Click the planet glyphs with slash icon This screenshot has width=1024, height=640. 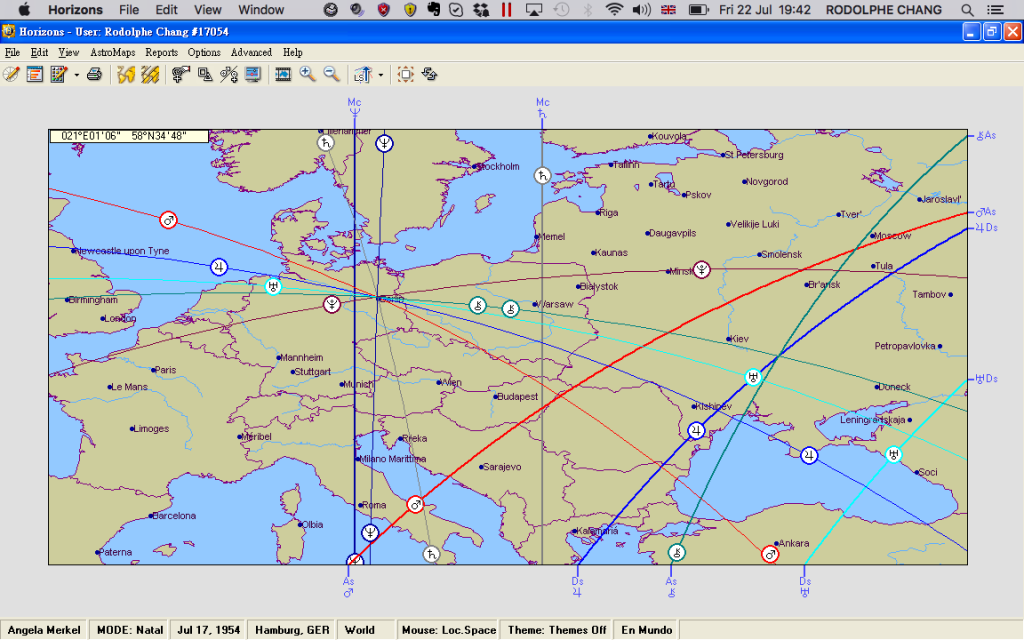pos(229,74)
